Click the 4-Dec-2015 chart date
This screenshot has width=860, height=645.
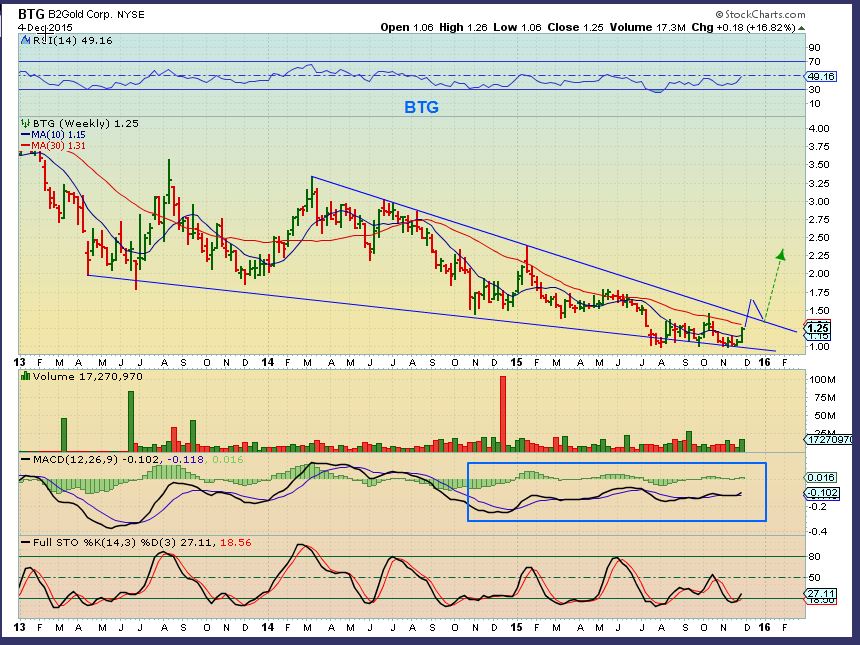pos(45,27)
